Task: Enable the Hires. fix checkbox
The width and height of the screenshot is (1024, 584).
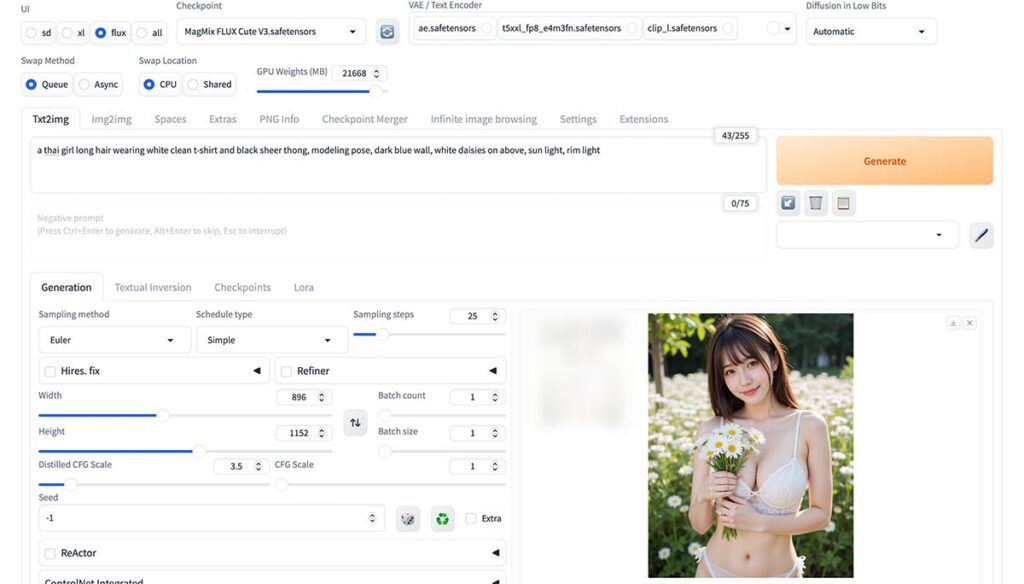Action: click(50, 371)
